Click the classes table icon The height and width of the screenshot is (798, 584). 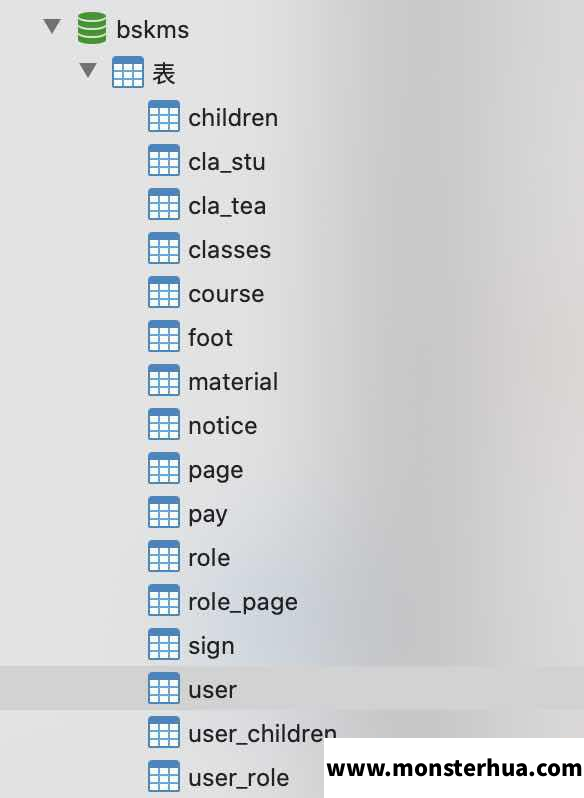pos(164,248)
